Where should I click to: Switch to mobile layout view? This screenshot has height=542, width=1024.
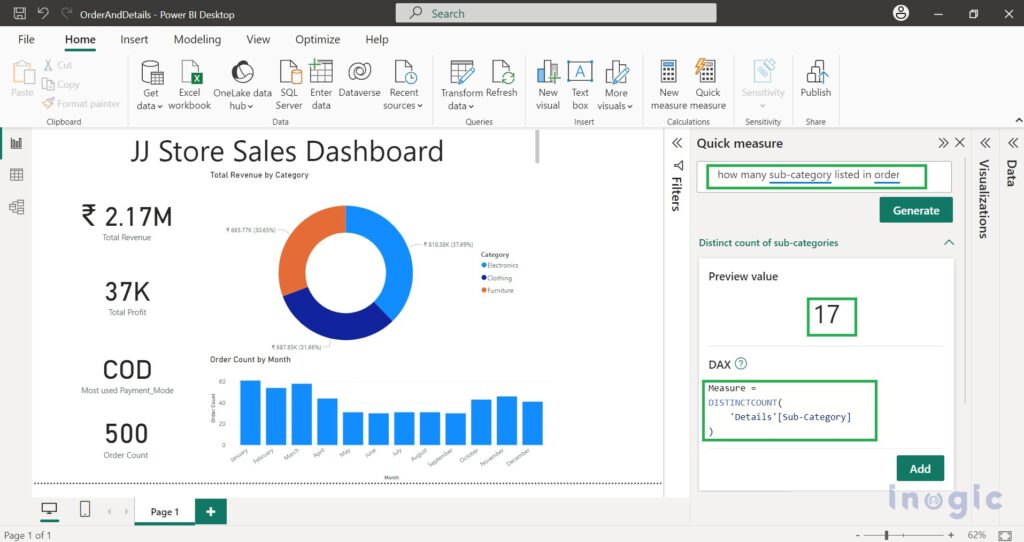[x=84, y=510]
